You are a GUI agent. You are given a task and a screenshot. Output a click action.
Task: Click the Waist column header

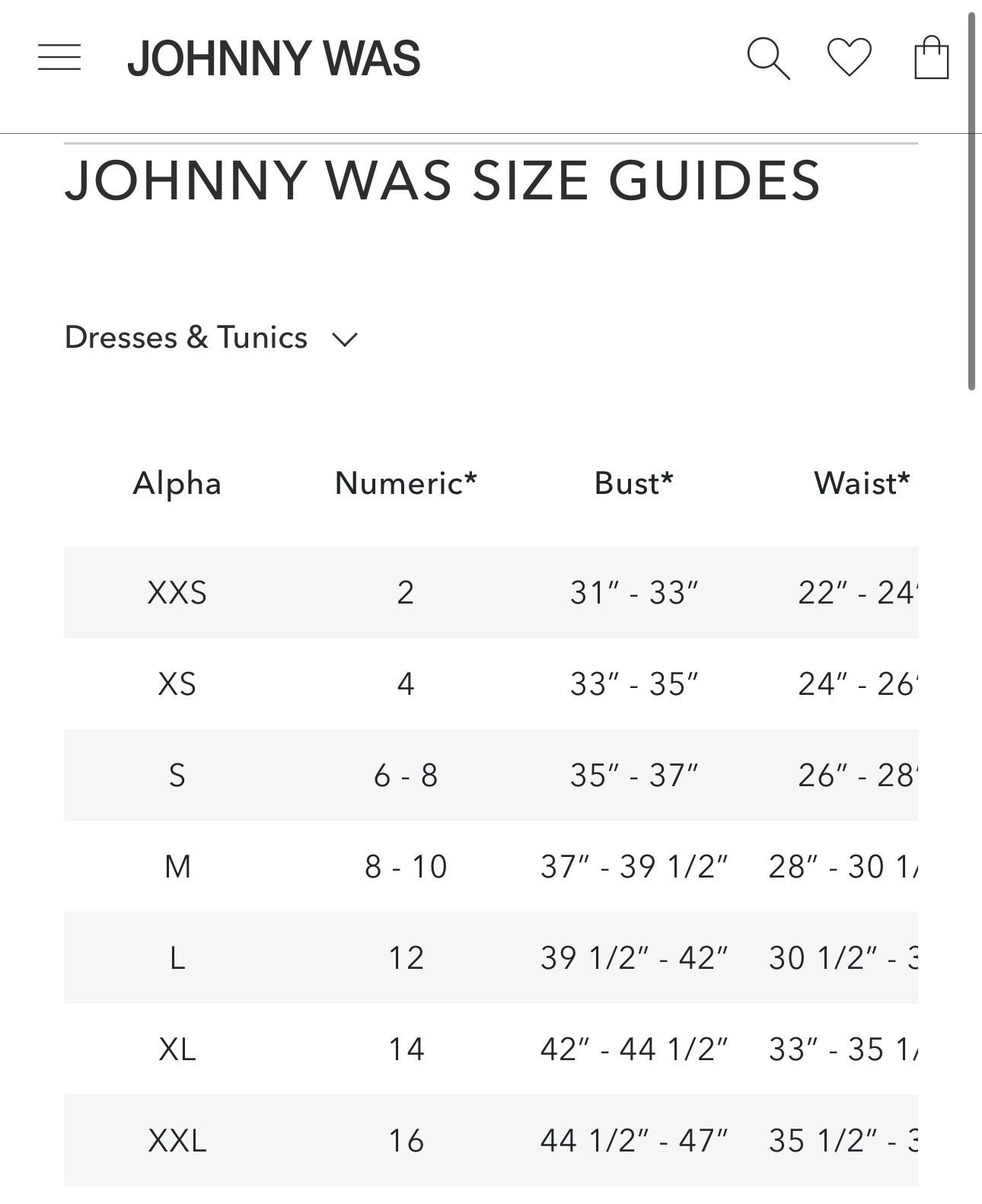[862, 483]
